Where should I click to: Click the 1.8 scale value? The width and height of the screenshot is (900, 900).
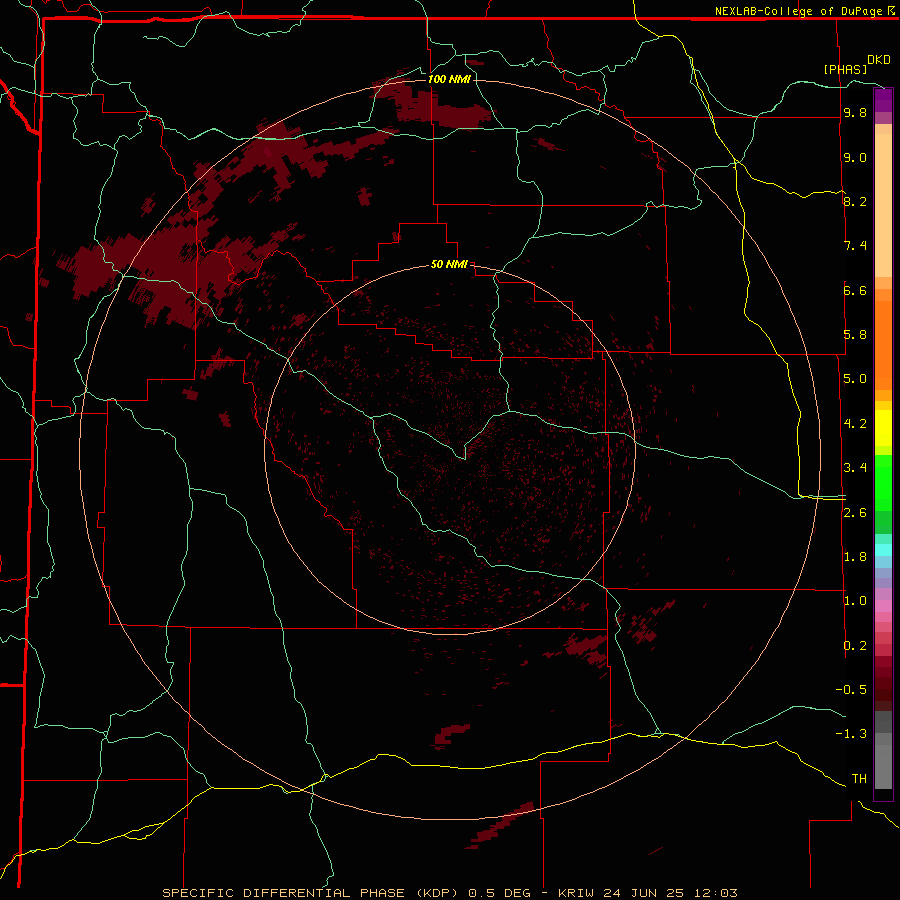pyautogui.click(x=855, y=556)
